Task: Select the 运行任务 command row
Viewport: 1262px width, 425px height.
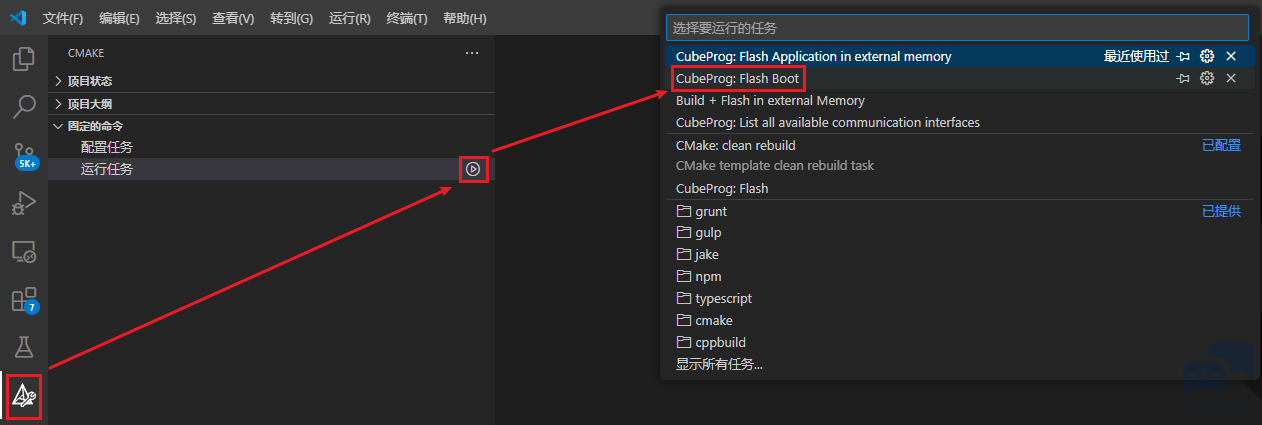Action: pos(272,169)
